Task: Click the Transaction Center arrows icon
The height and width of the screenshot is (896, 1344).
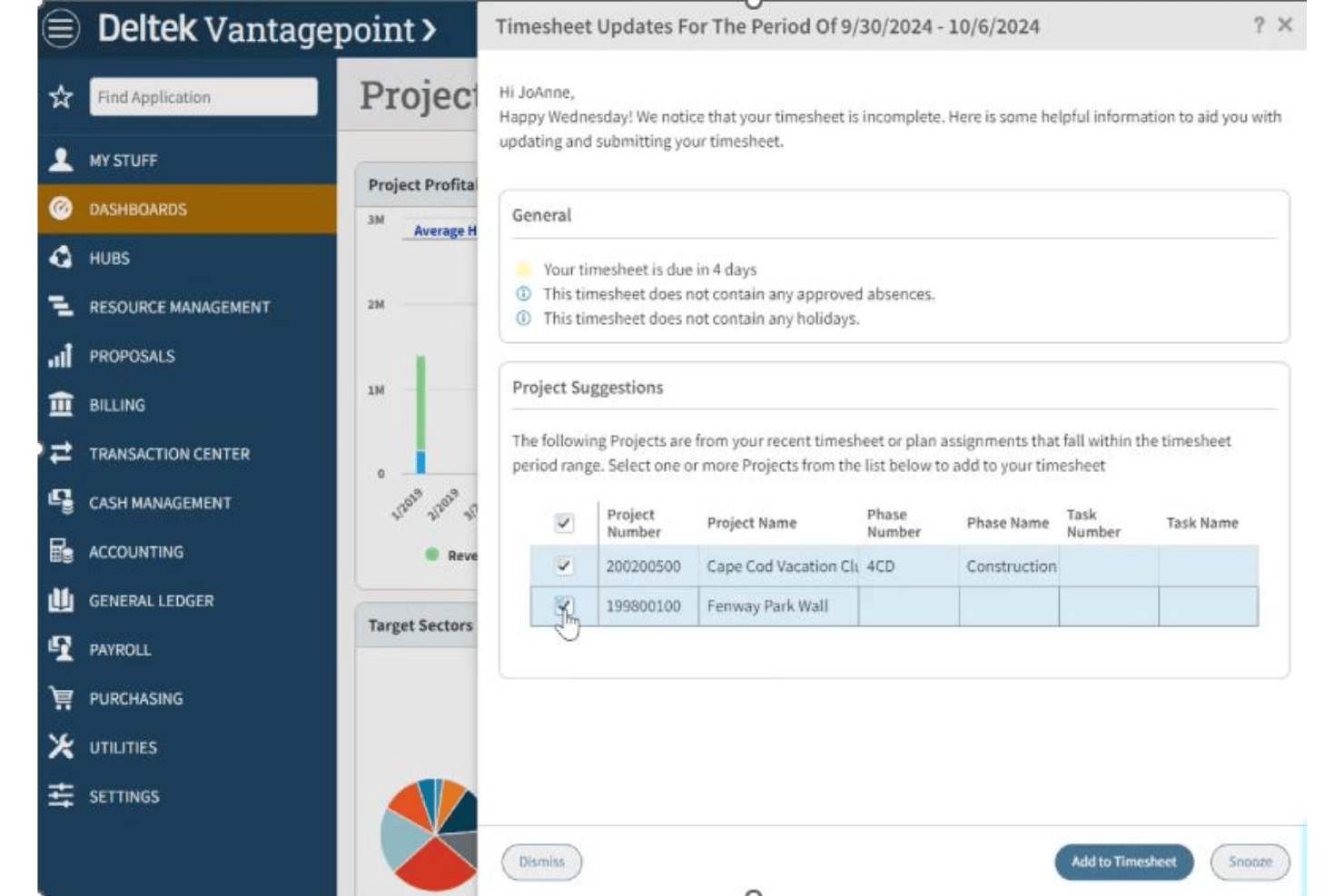Action: click(x=61, y=453)
